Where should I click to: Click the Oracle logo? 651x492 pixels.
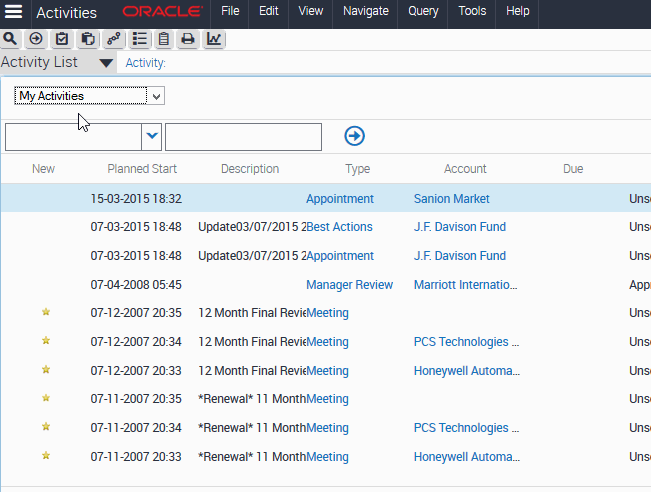pos(162,12)
